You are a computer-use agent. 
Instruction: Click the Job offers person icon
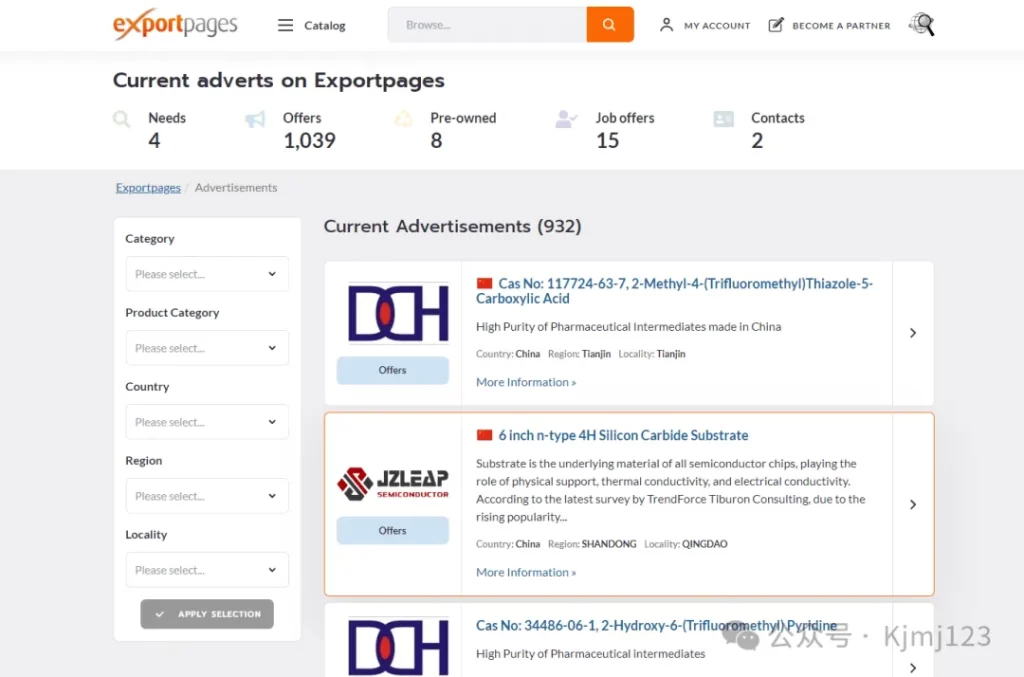tap(566, 119)
